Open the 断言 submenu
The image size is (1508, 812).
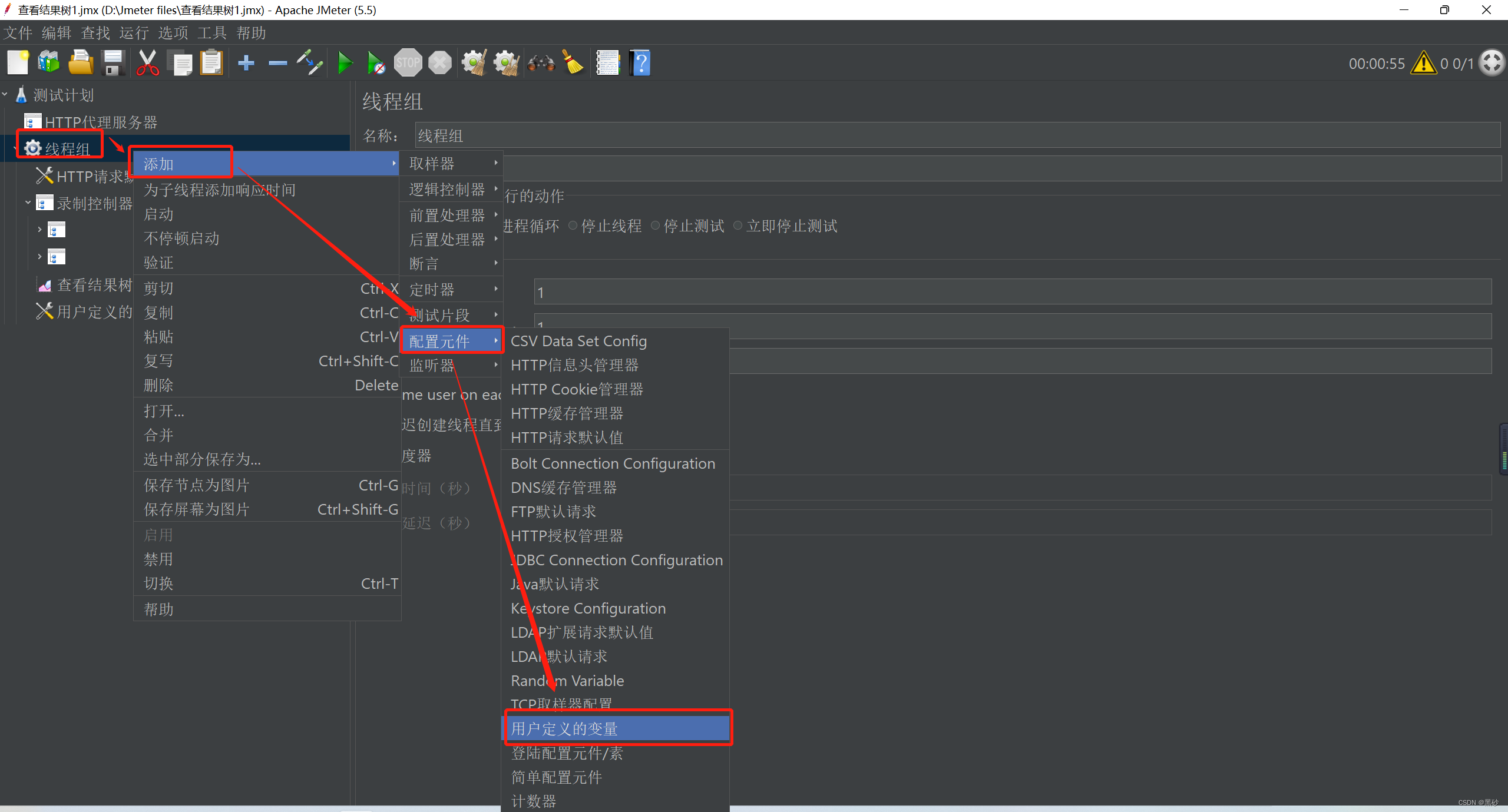tap(451, 263)
